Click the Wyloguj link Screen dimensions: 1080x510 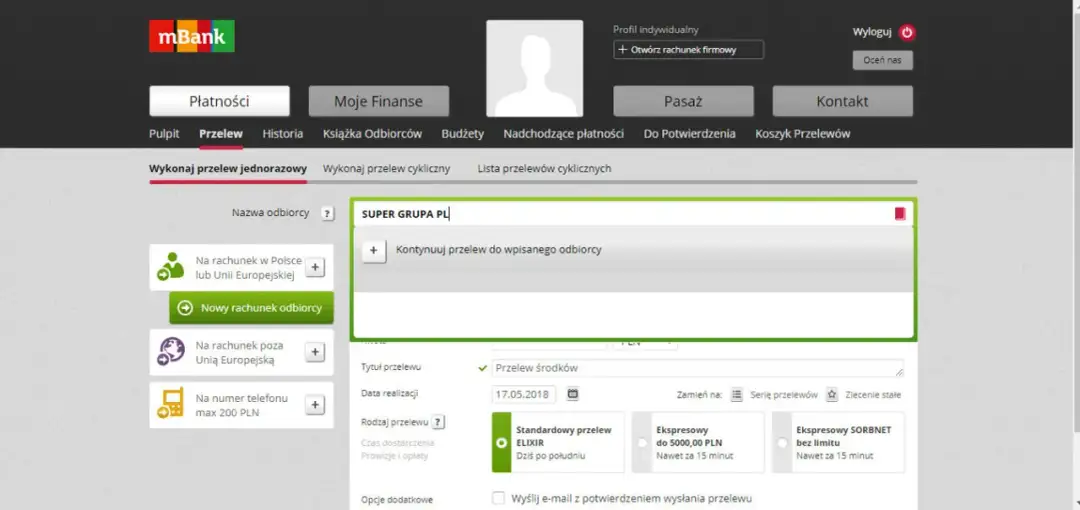(872, 32)
